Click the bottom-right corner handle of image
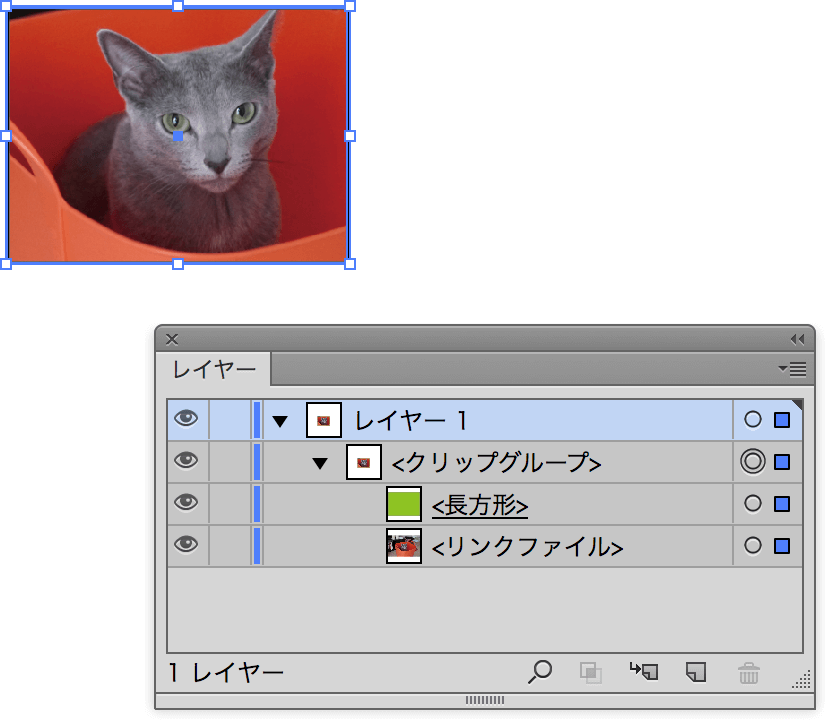 coord(350,264)
